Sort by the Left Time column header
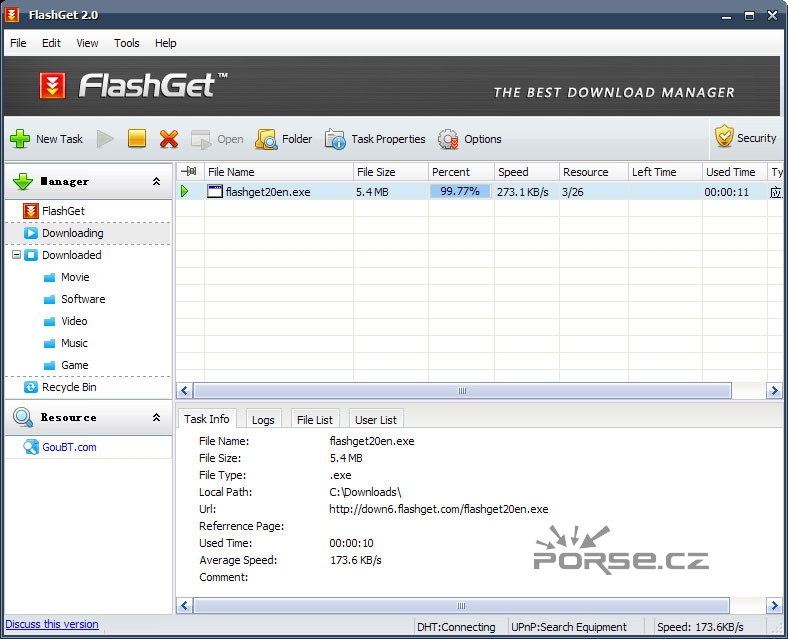Screen dimensions: 788x639 [x=665, y=172]
